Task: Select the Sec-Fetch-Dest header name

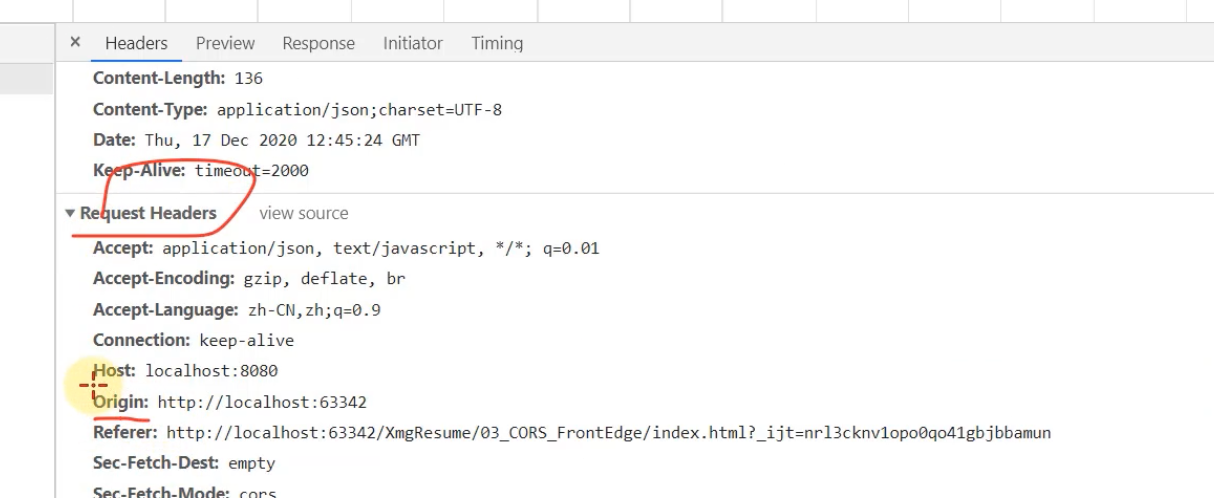Action: (x=155, y=463)
